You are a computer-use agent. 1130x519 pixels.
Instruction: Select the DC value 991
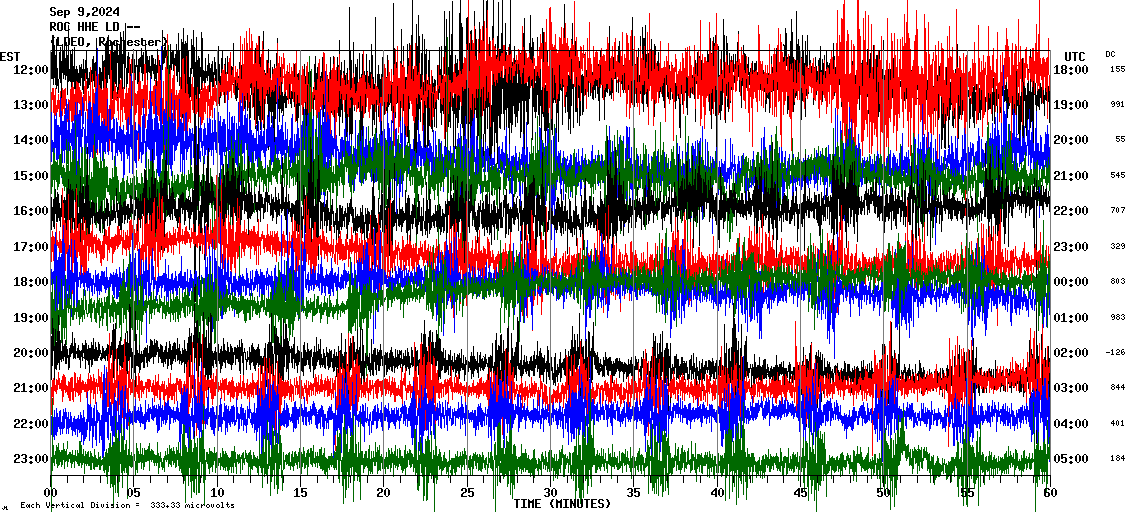pyautogui.click(x=1117, y=105)
